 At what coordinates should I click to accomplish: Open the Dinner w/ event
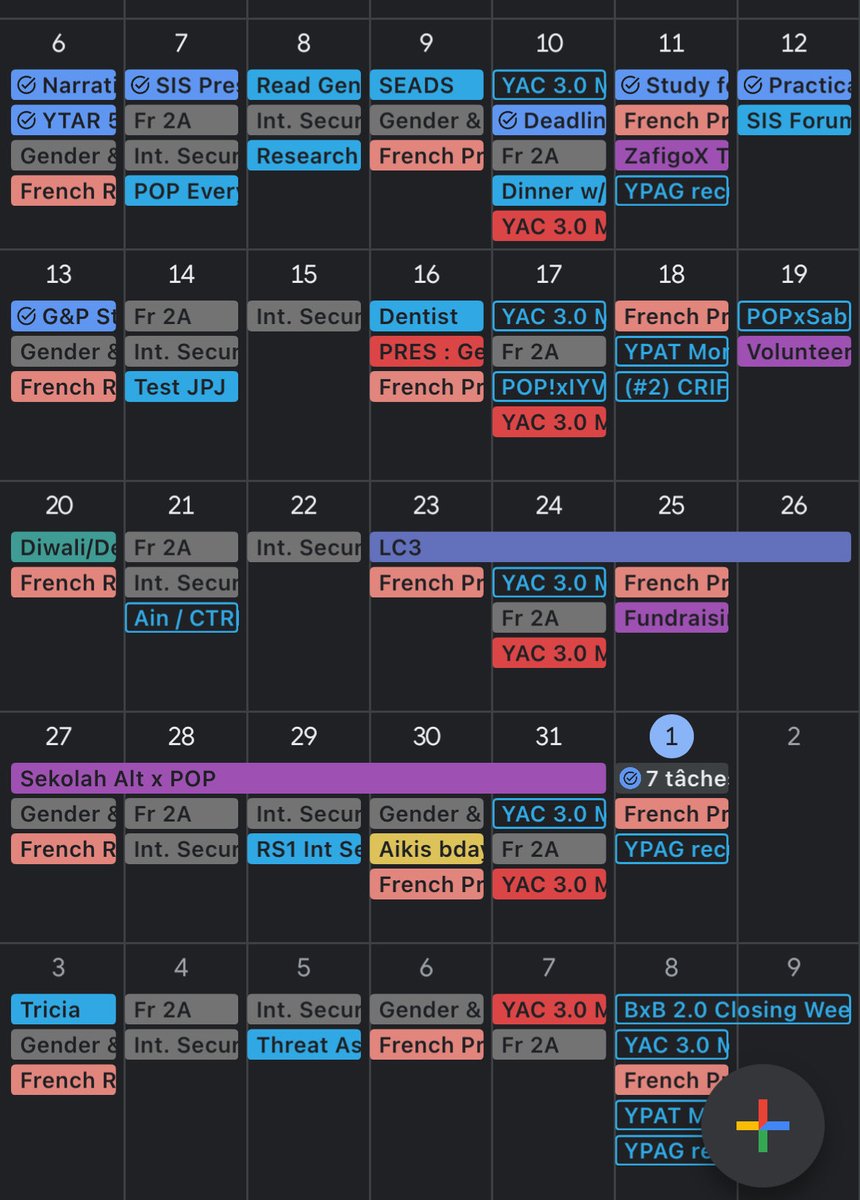[549, 190]
